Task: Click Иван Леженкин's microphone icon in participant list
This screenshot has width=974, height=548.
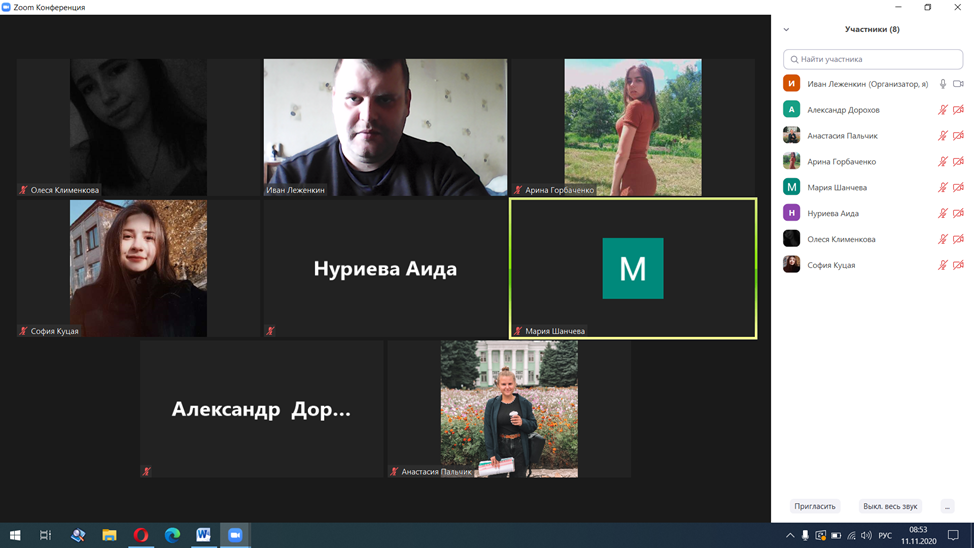Action: point(942,84)
